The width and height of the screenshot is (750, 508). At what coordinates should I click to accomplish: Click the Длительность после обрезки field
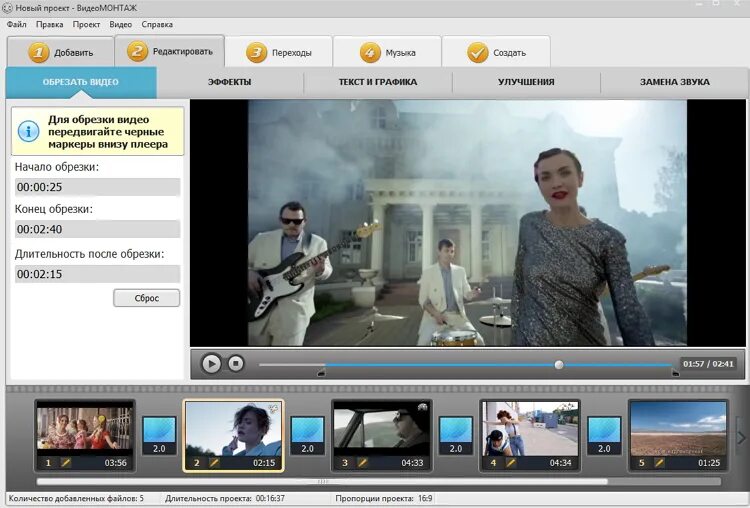pyautogui.click(x=97, y=274)
